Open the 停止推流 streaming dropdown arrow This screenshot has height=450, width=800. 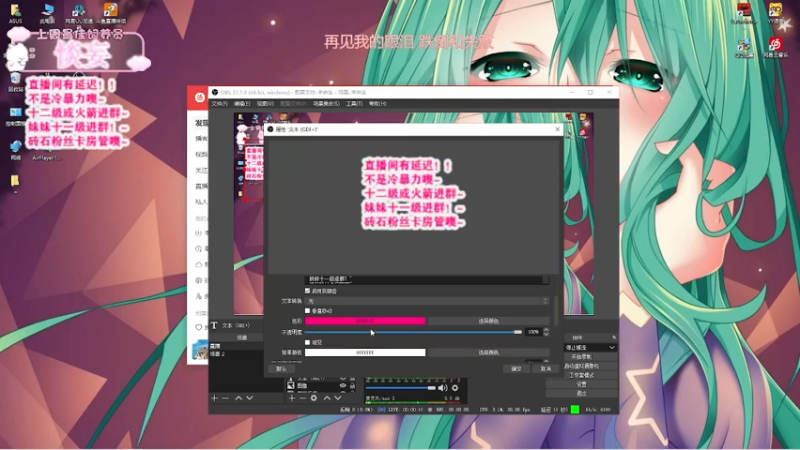pyautogui.click(x=611, y=347)
